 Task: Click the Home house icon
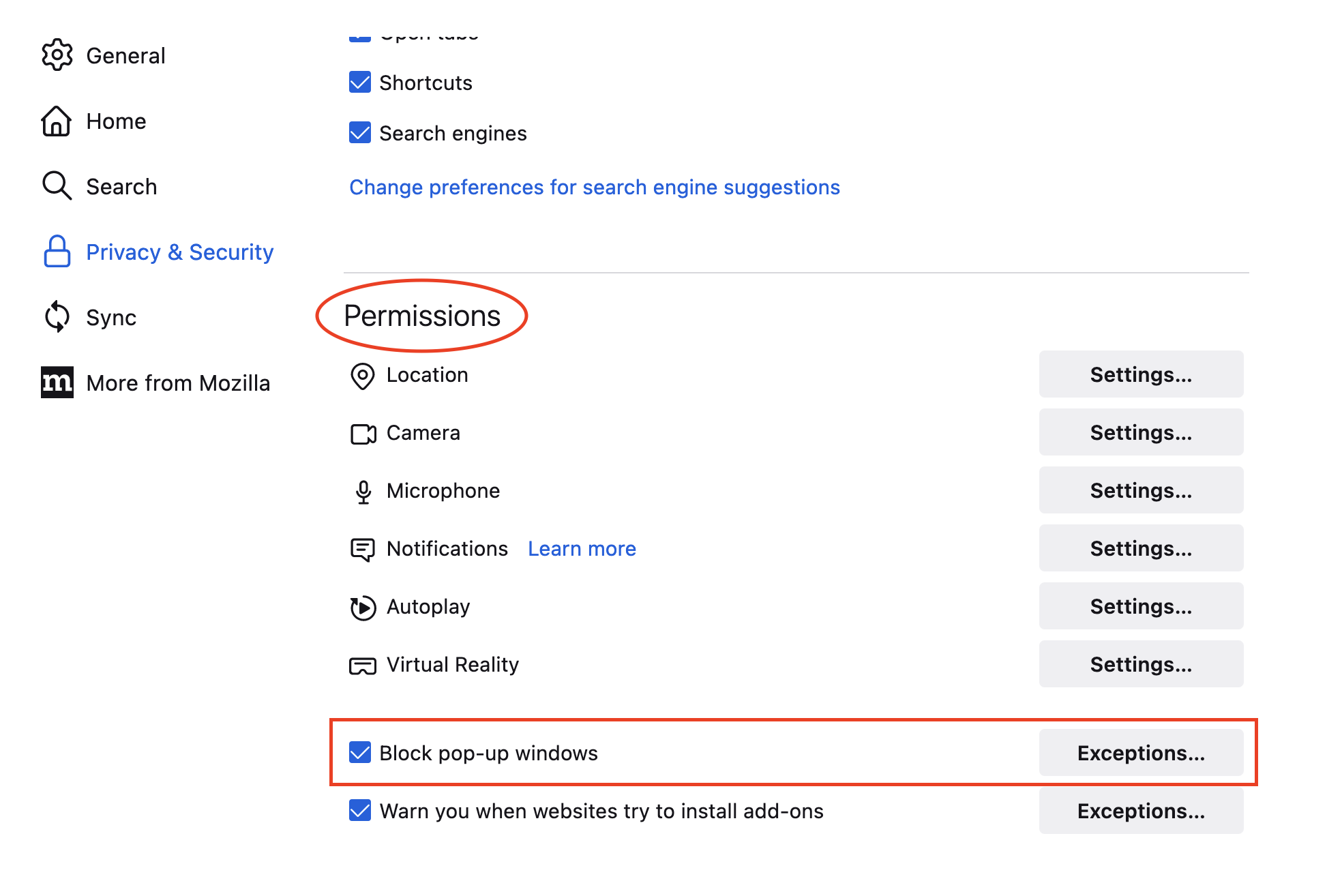coord(57,121)
